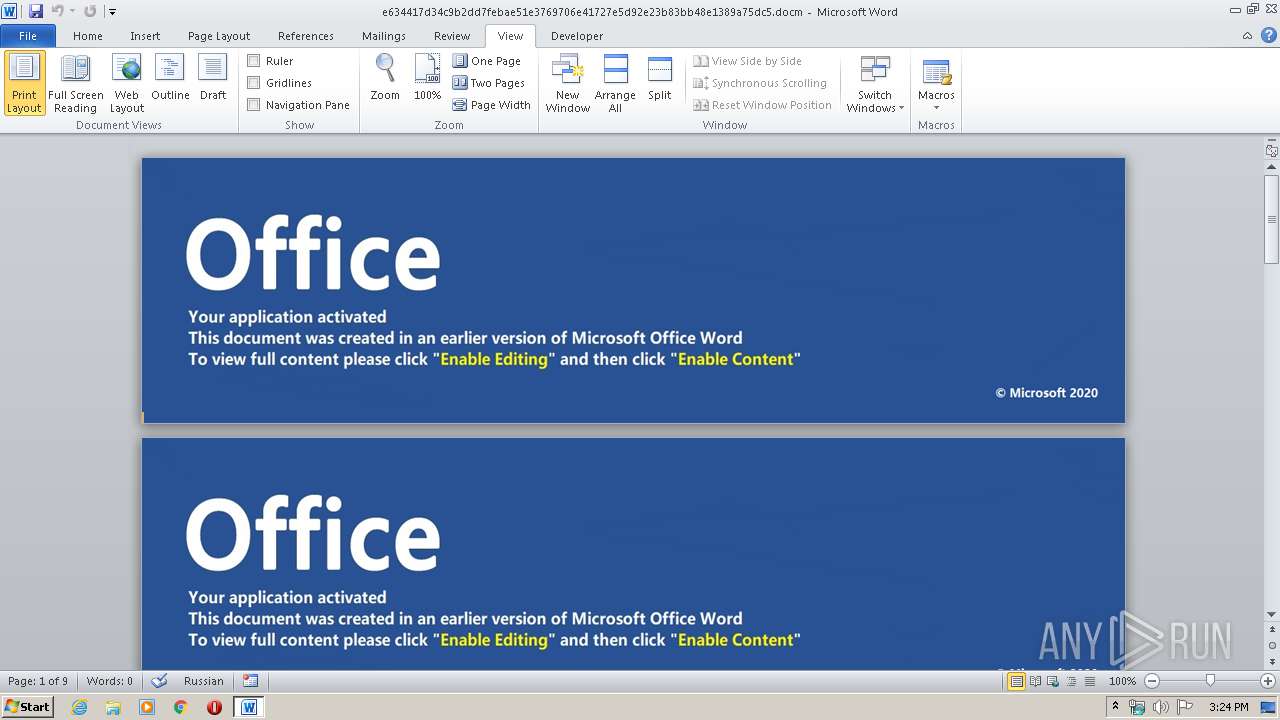The width and height of the screenshot is (1280, 720).
Task: Enable the Gridlines checkbox
Action: point(254,83)
